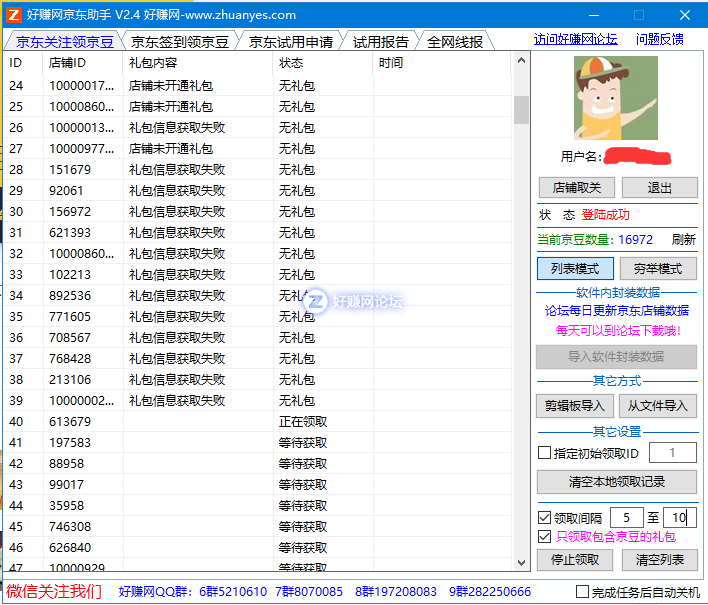Screen dimensions: 708x605
Task: Click the cartoon avatar picture
Action: (x=615, y=98)
